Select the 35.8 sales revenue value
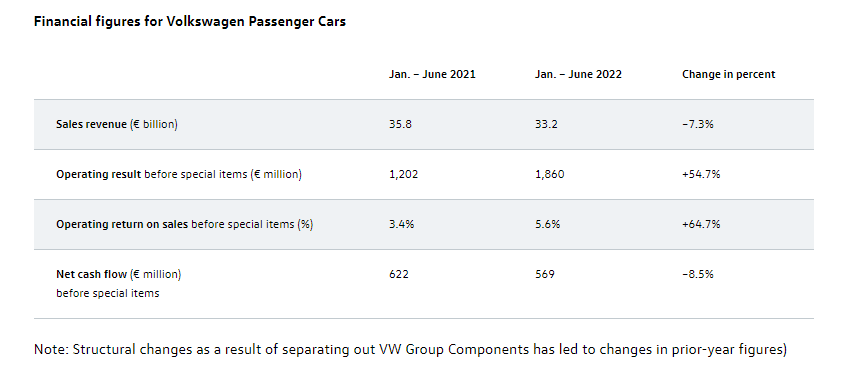The image size is (844, 384). [x=400, y=124]
